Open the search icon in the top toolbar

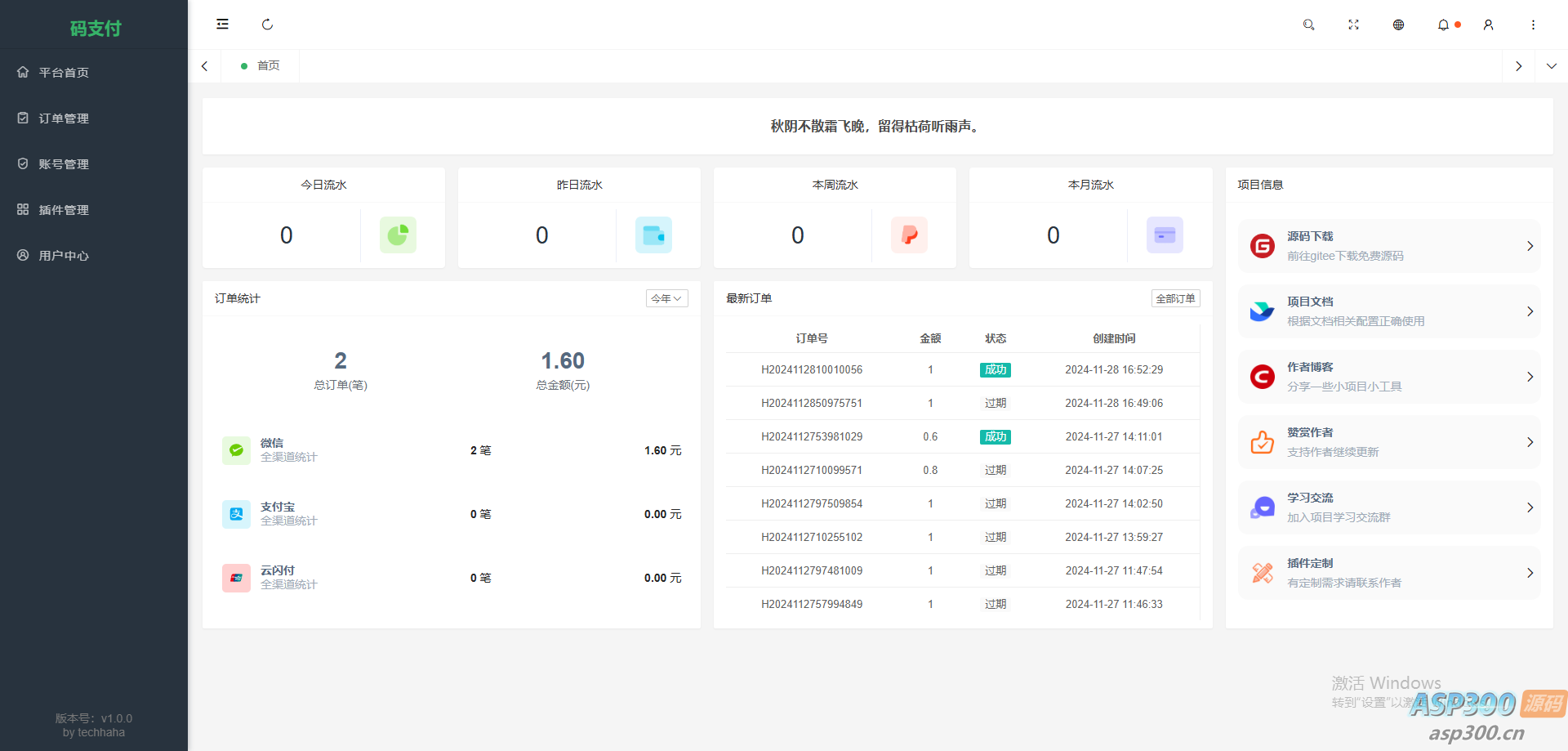pyautogui.click(x=1308, y=25)
